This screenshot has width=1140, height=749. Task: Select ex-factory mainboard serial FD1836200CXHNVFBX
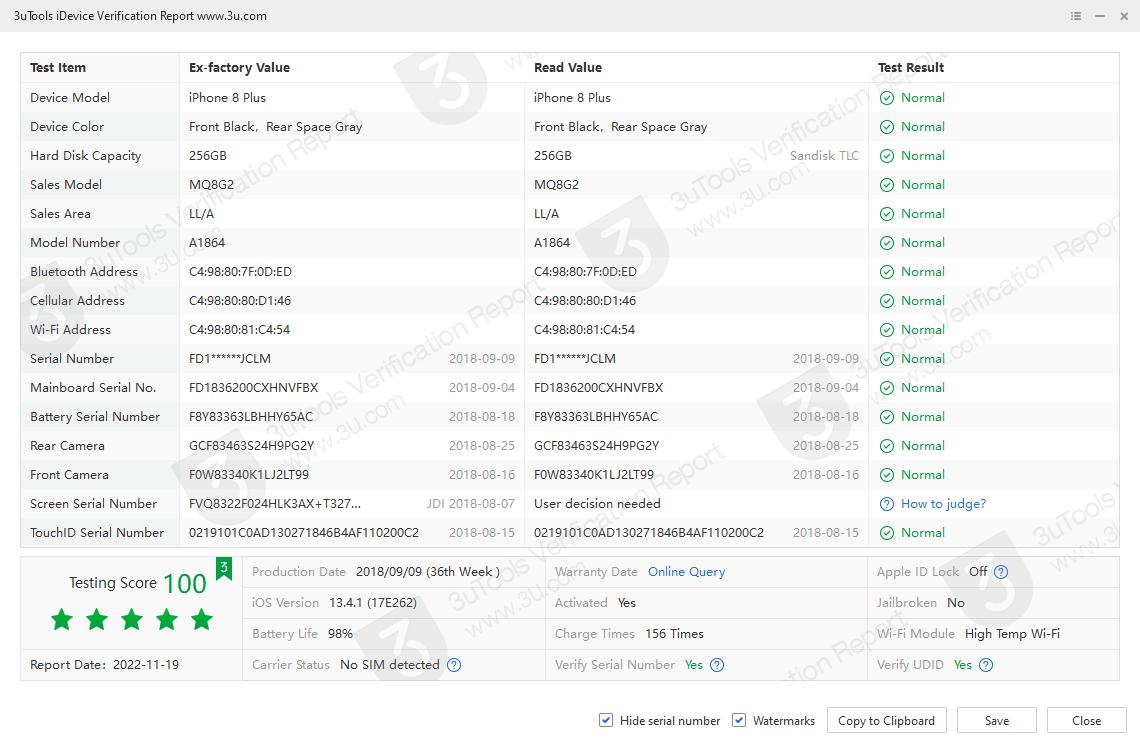tap(254, 388)
